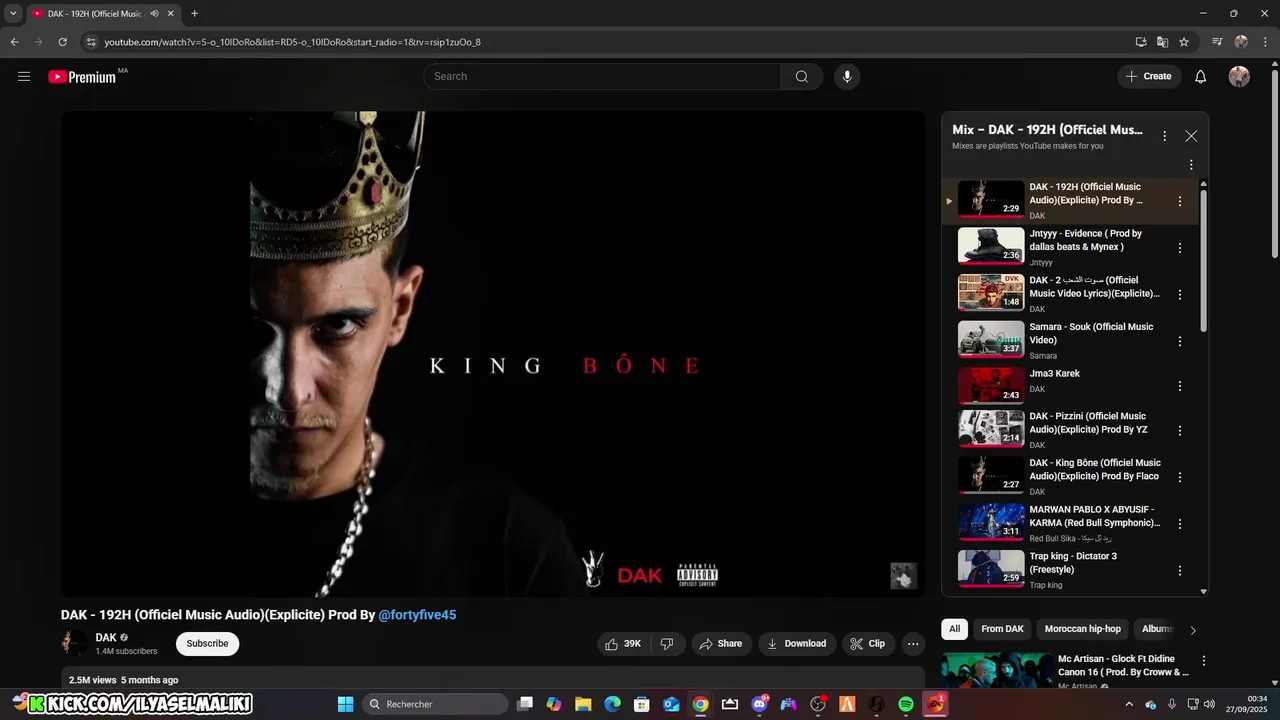Go to the YouTube Premium home logo

(x=84, y=76)
